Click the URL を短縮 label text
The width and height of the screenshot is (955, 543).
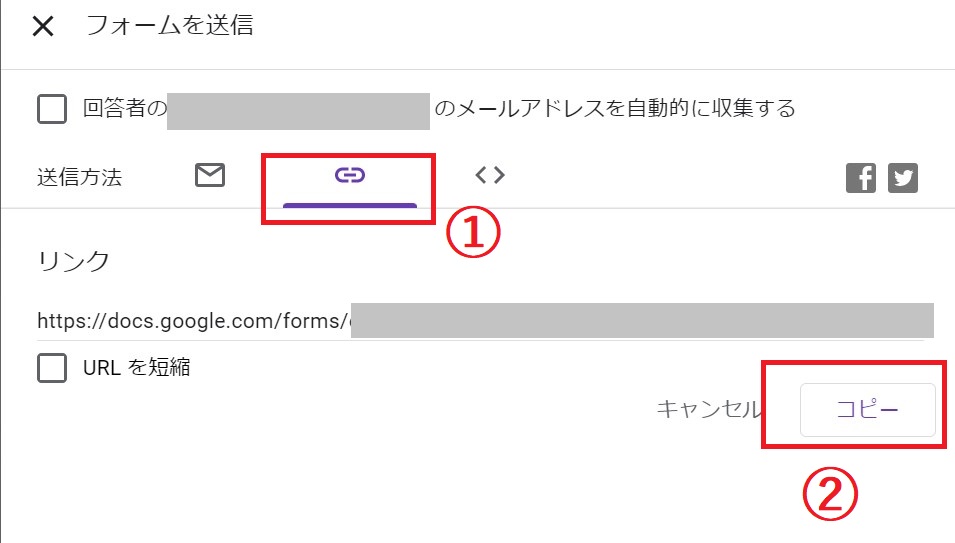tap(136, 368)
